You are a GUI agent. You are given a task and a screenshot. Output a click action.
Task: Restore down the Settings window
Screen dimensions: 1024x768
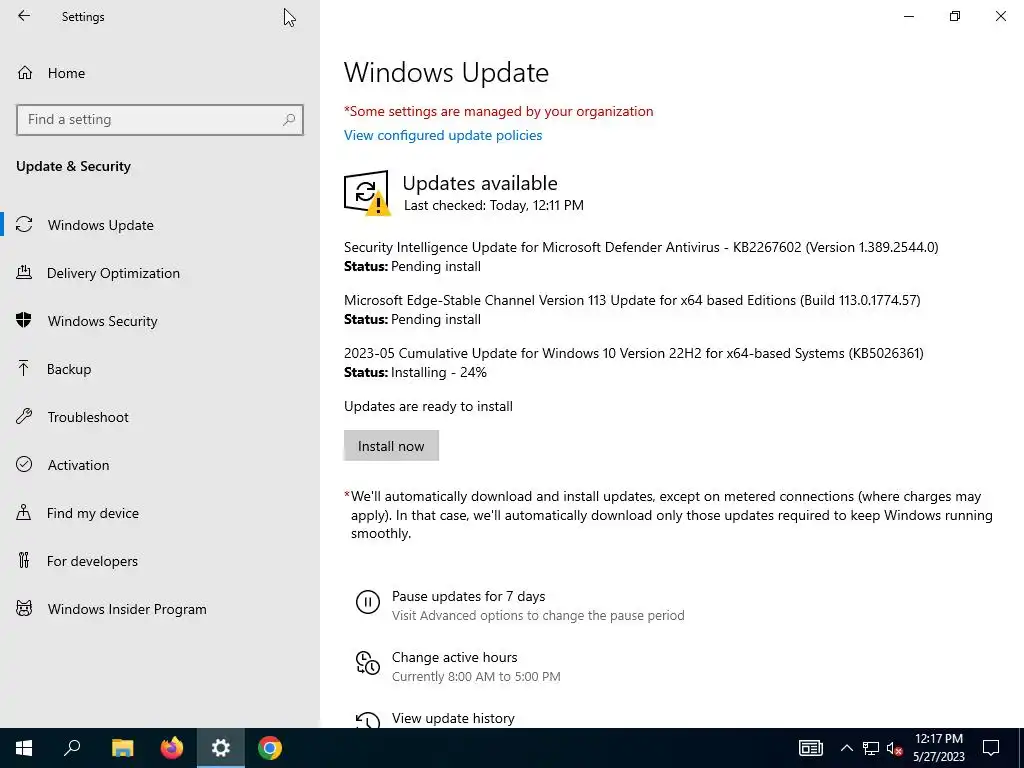[x=955, y=16]
